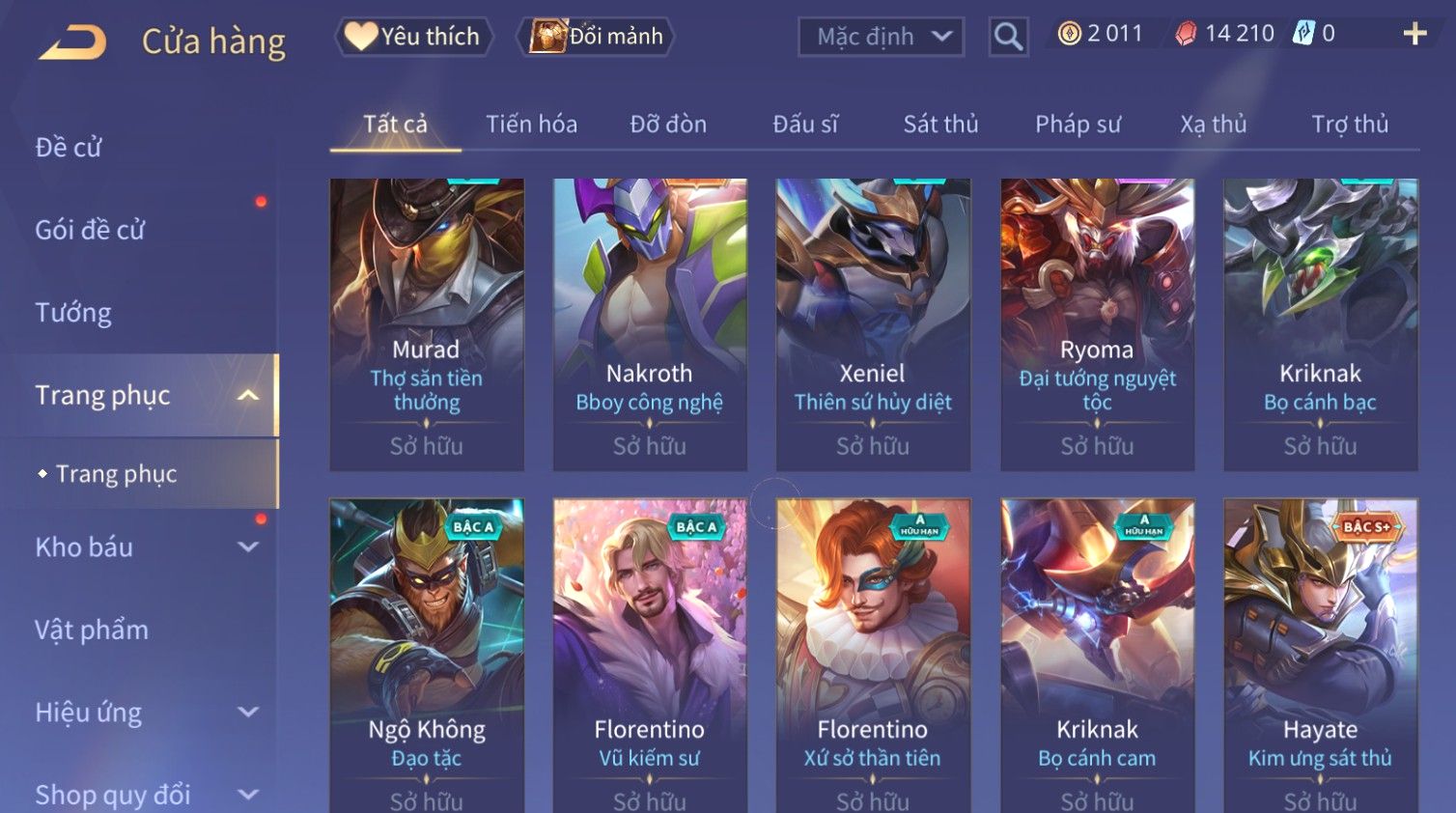
Task: Click the blue voucher currency icon
Action: pos(1303,34)
